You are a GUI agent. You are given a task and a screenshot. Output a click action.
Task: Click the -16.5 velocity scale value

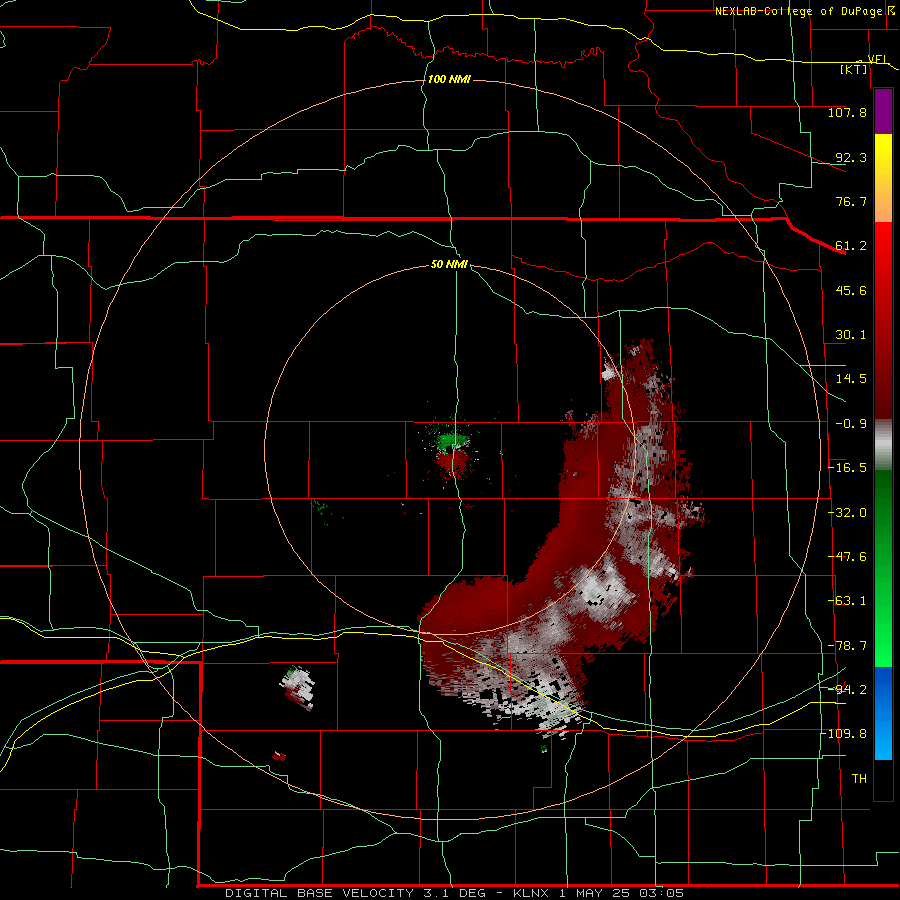click(x=847, y=468)
